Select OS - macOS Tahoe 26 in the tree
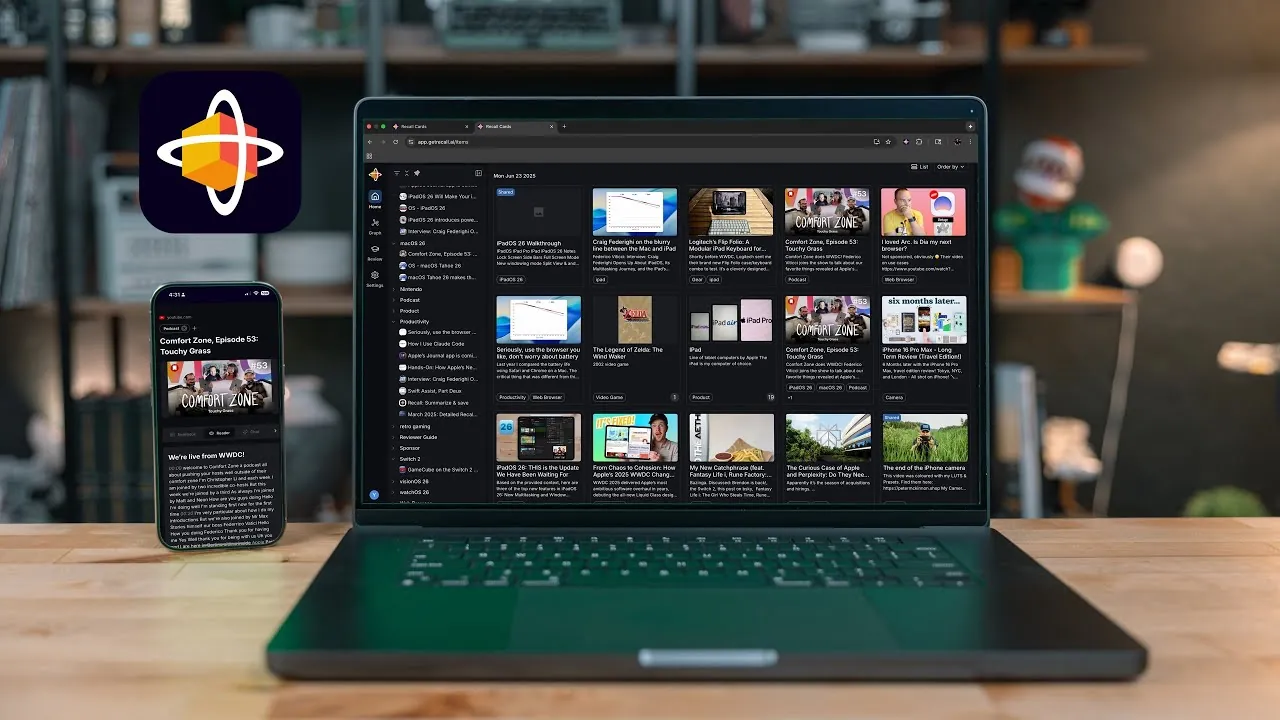Viewport: 1280px width, 720px height. point(430,265)
